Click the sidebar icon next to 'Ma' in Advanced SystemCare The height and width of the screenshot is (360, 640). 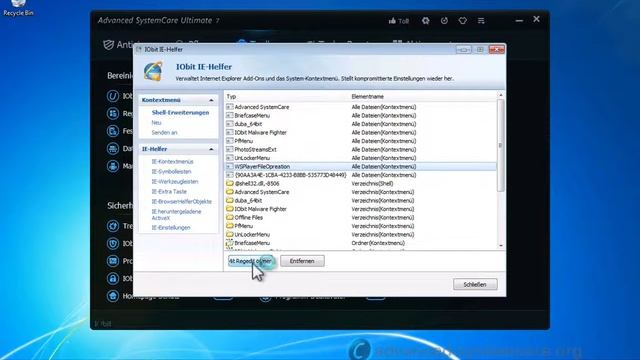tap(113, 166)
